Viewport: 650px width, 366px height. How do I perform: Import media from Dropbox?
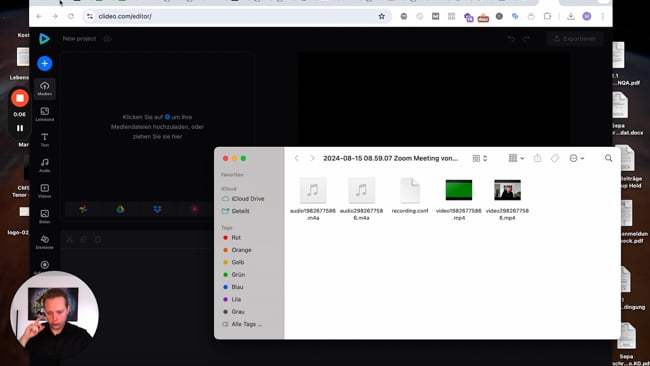click(158, 209)
